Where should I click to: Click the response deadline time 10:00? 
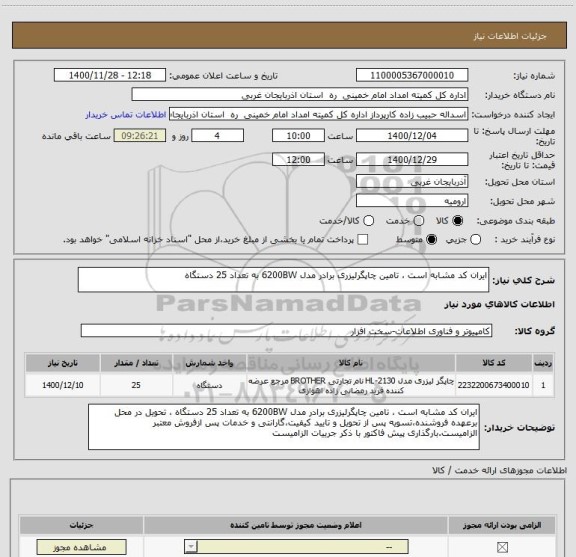click(x=298, y=136)
